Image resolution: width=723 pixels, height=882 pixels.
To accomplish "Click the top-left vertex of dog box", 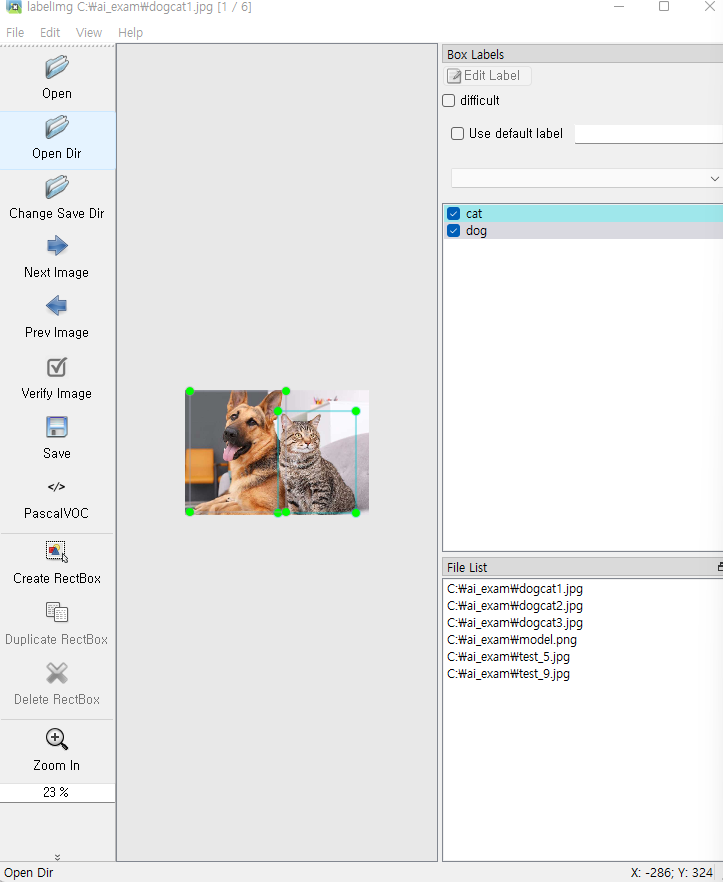I will tap(190, 391).
